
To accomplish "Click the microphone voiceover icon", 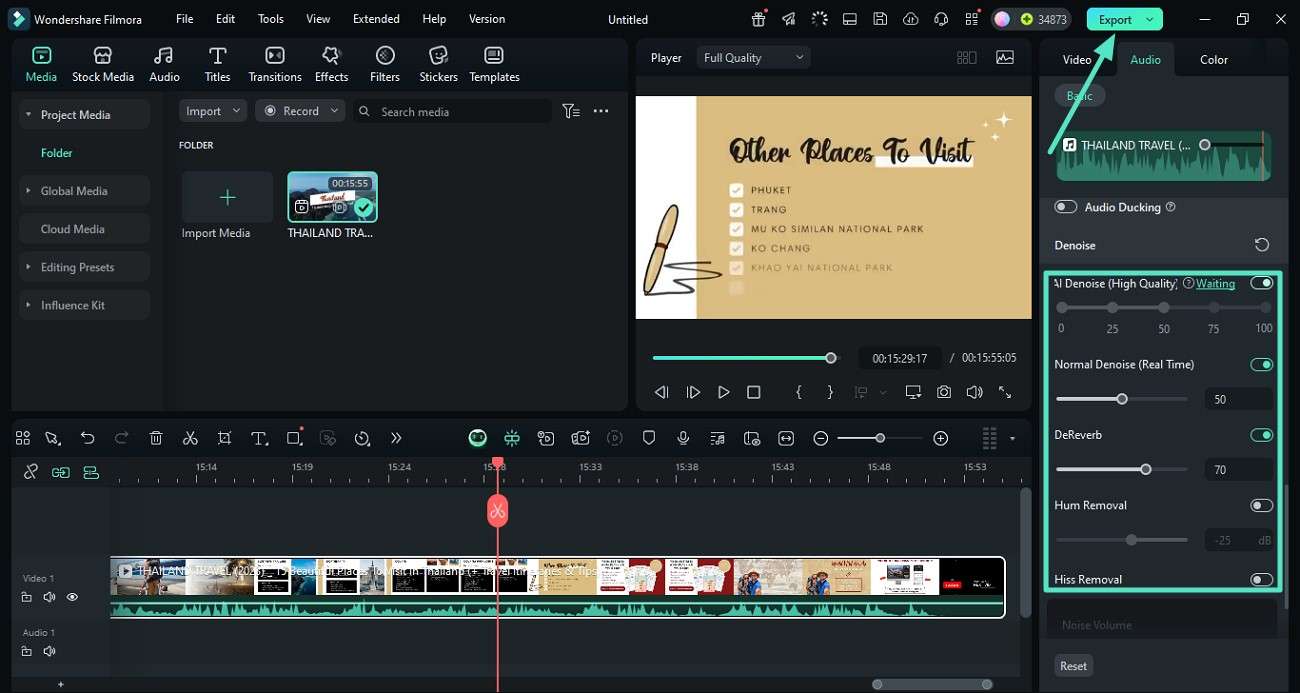I will click(683, 438).
